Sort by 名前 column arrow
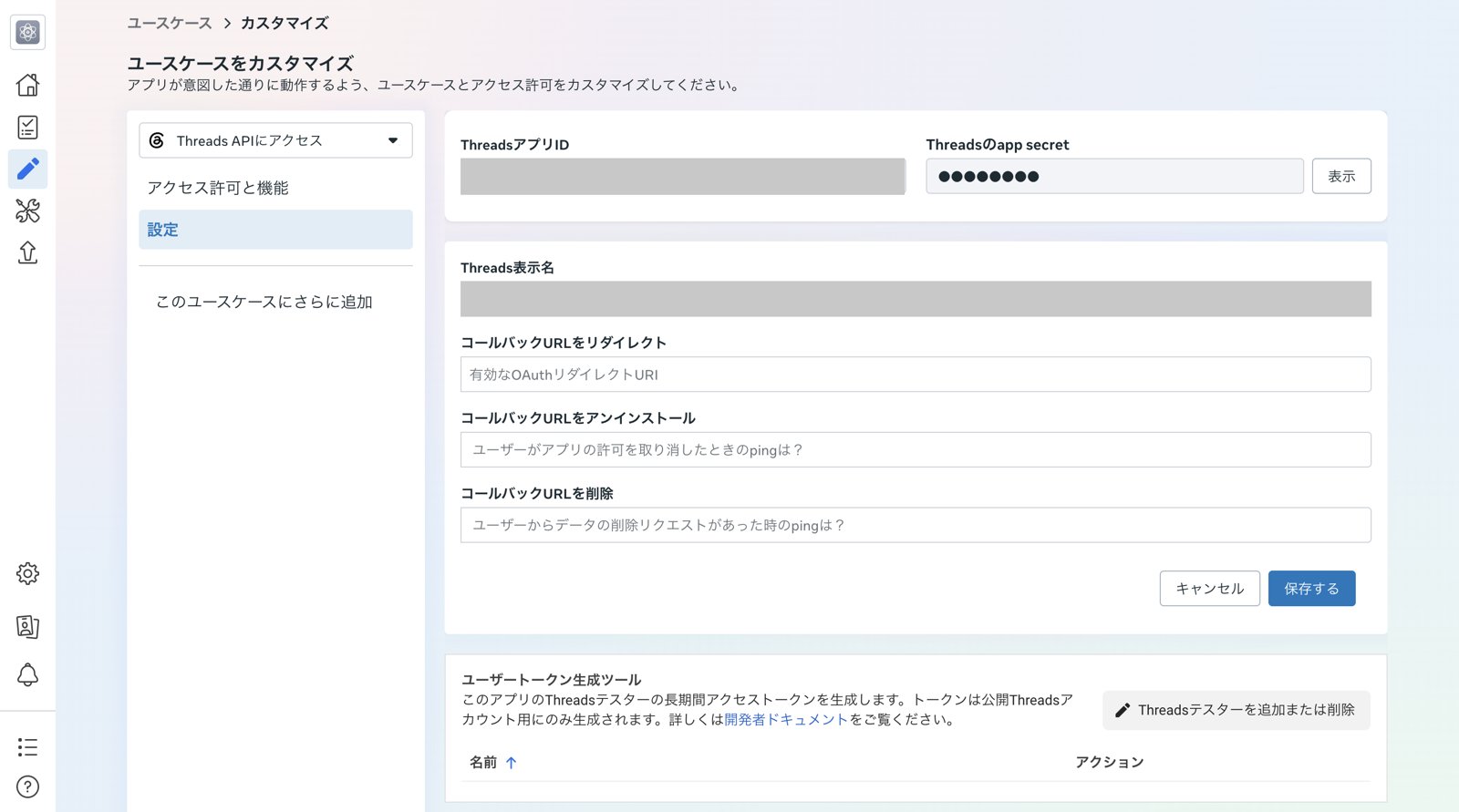1459x812 pixels. [511, 763]
